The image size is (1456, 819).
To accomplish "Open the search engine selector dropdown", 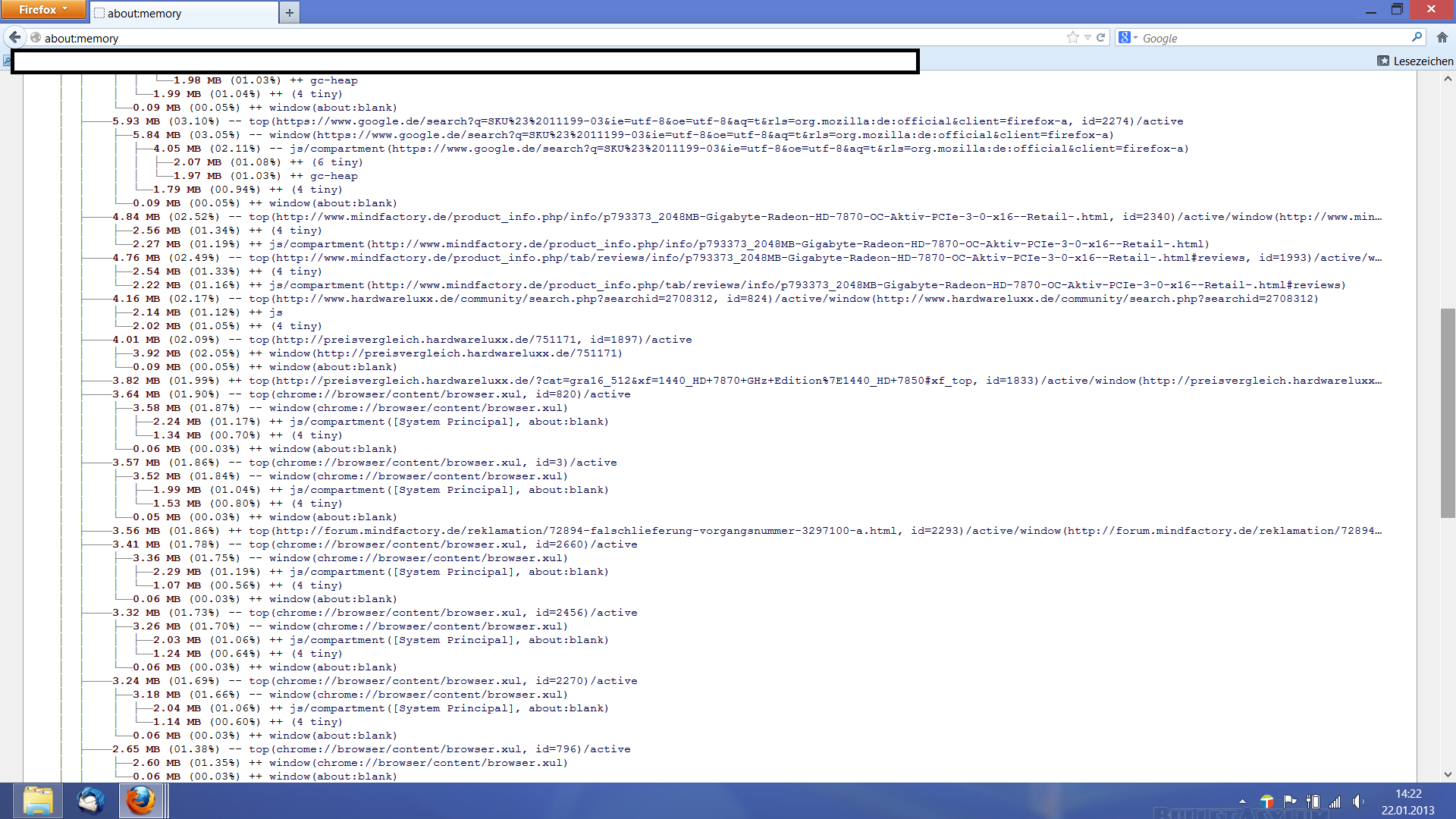I will (1128, 37).
